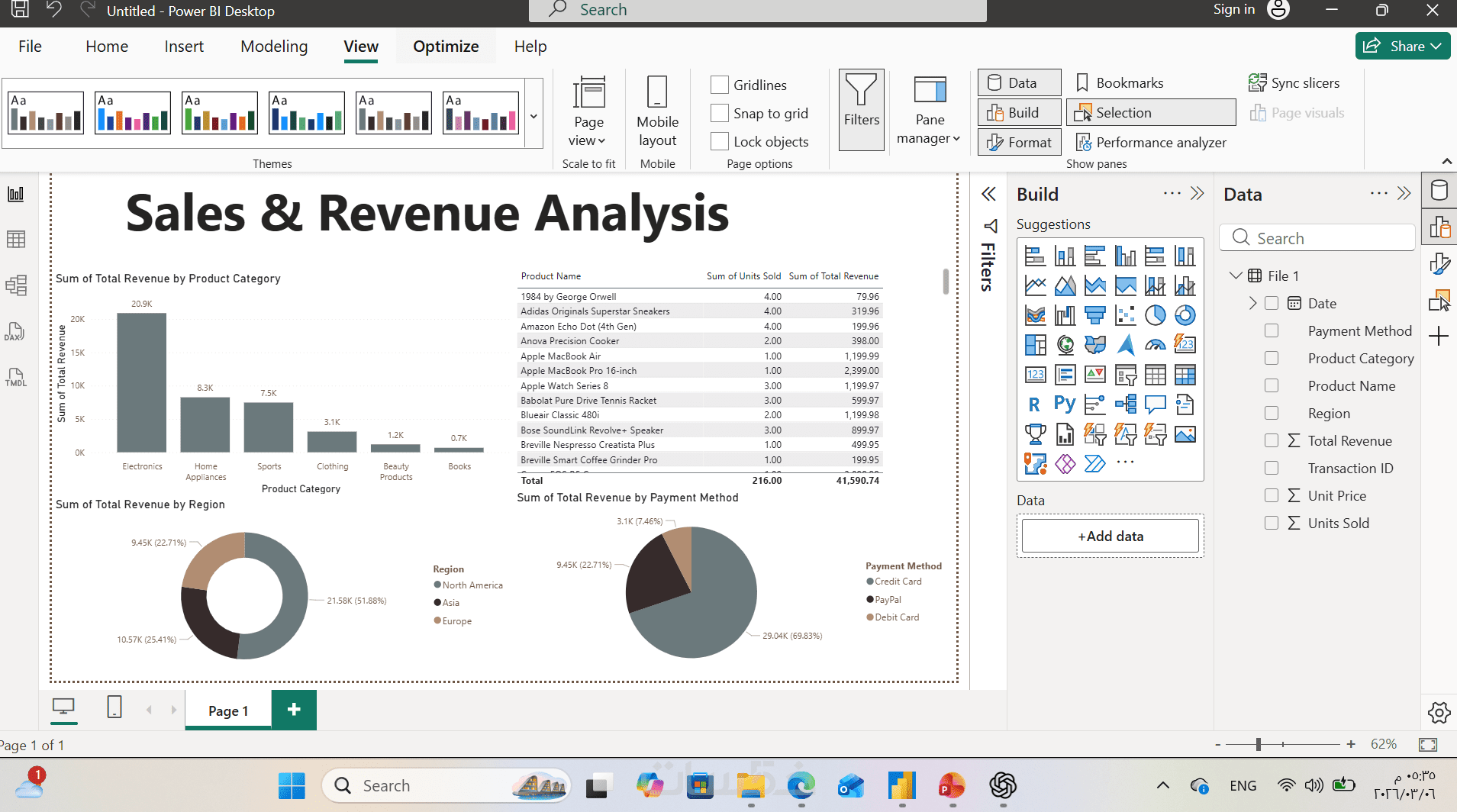This screenshot has height=812, width=1457.
Task: Open Table view from left sidebar
Action: click(16, 240)
